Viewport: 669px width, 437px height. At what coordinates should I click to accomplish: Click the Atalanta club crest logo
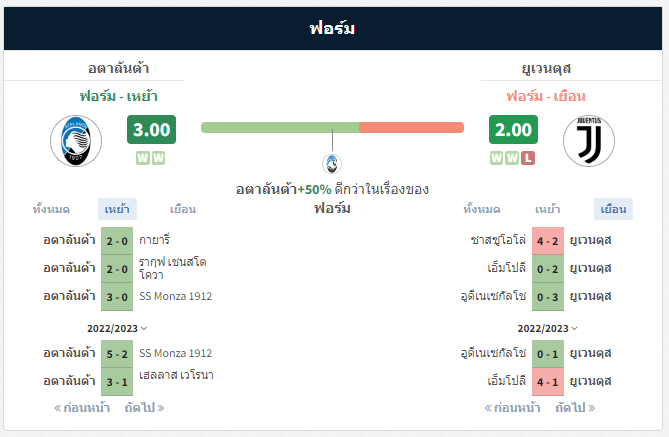tap(76, 141)
